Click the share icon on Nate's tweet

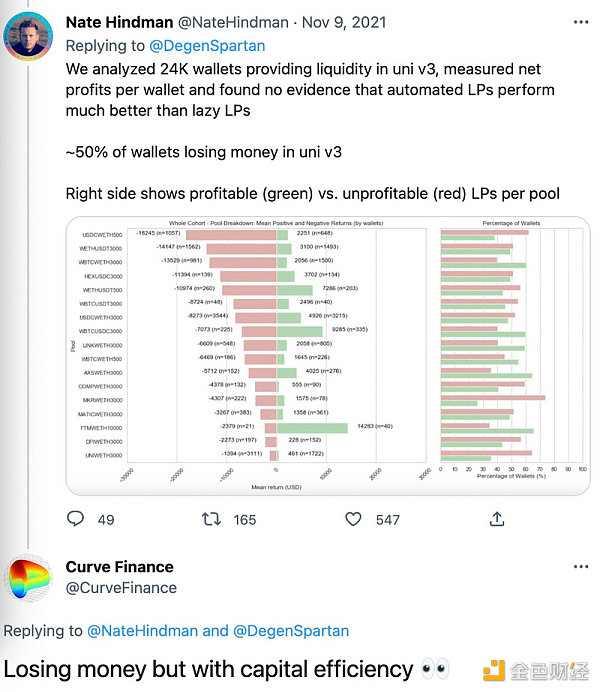[497, 519]
